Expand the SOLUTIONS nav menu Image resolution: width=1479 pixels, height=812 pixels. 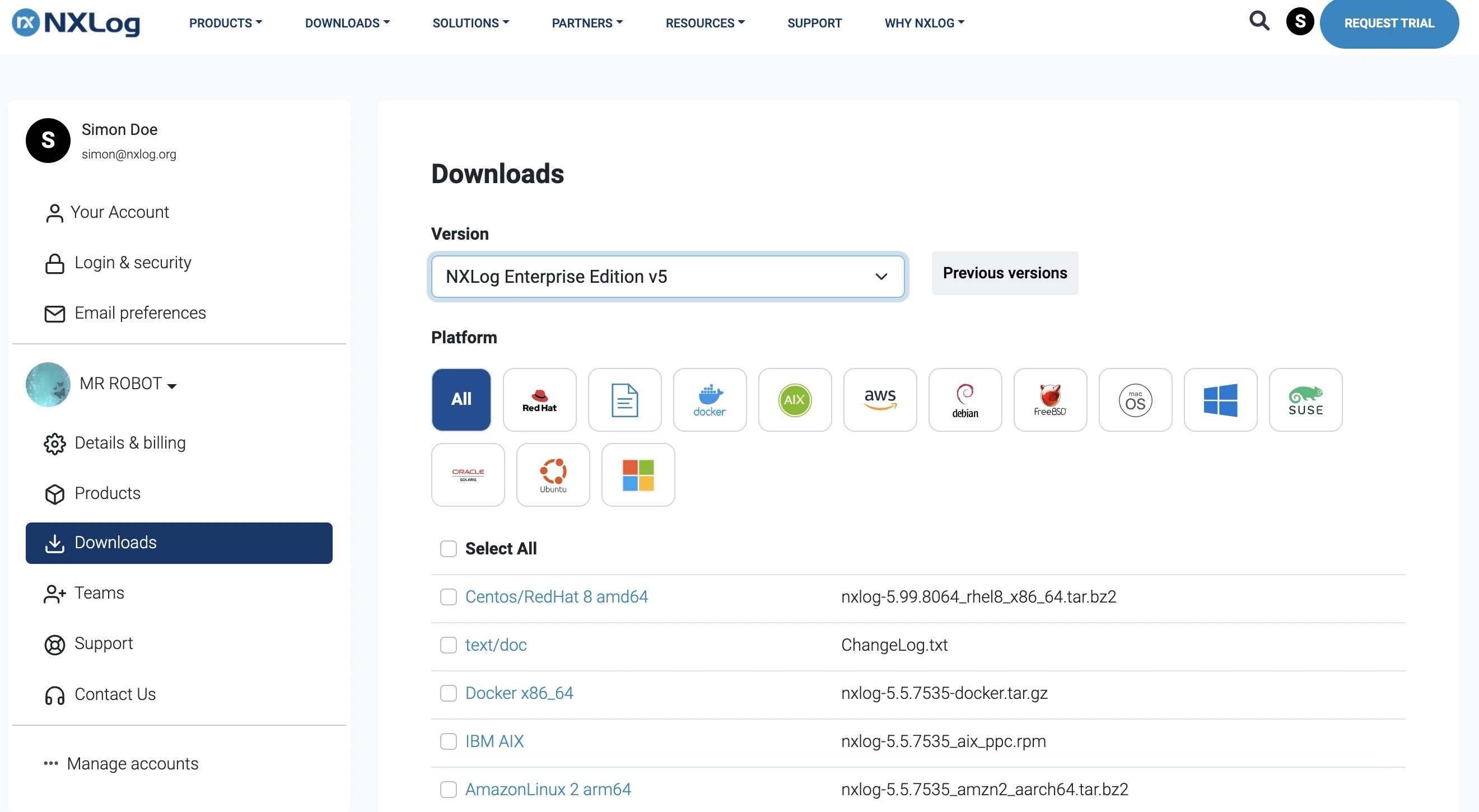point(471,23)
